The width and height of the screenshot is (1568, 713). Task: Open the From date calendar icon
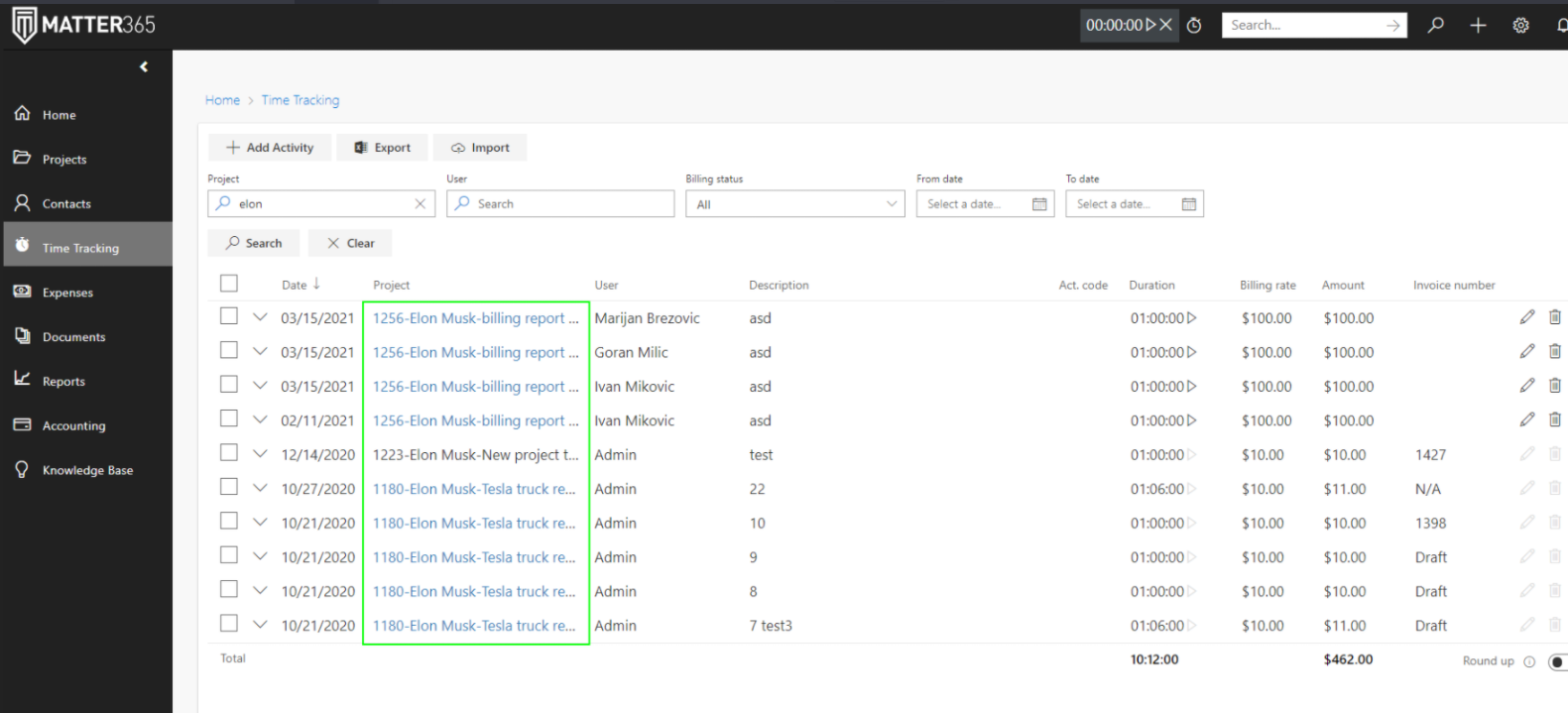click(1039, 204)
